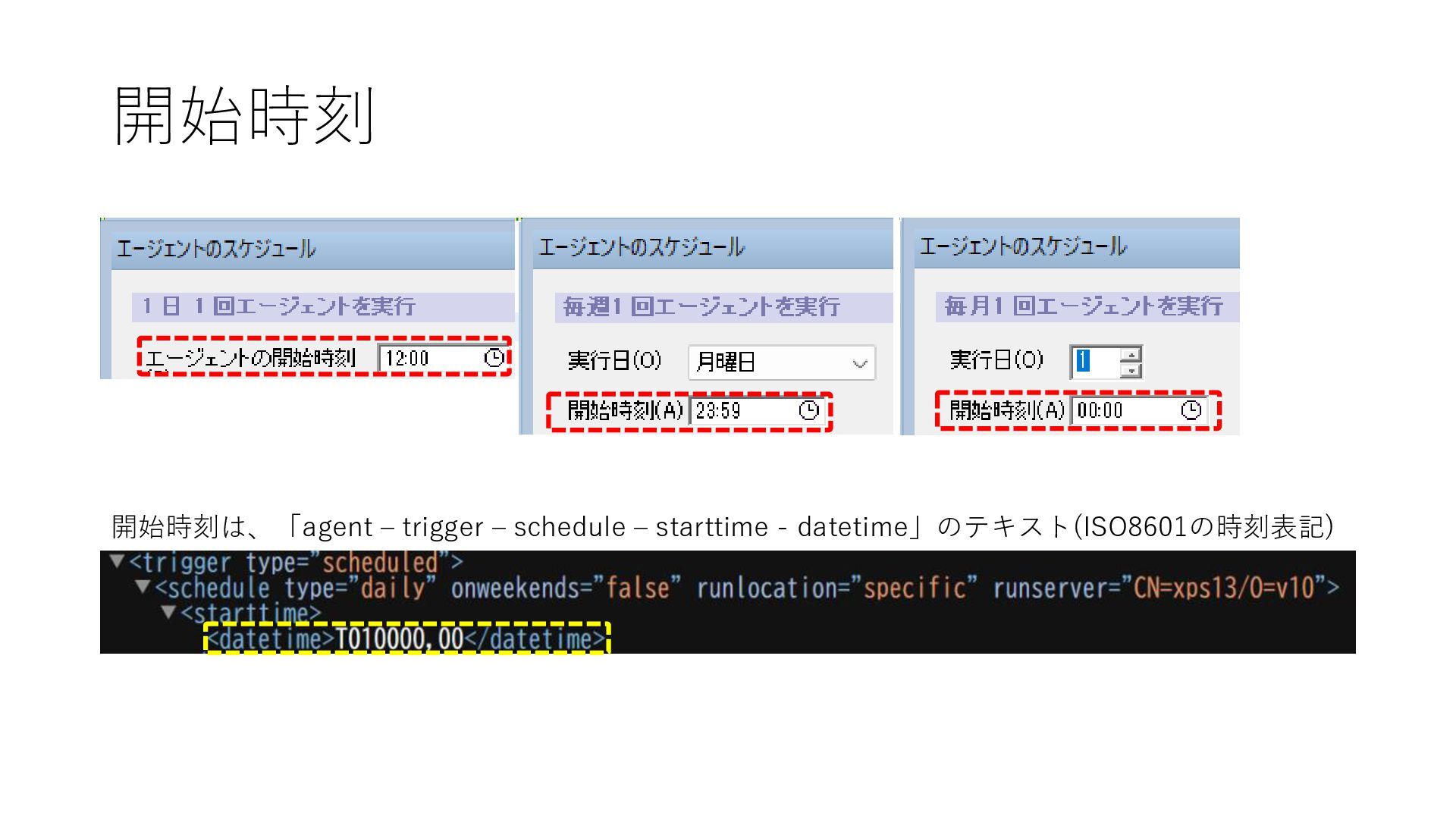Select the datetime T010000,00 element

pyautogui.click(x=406, y=639)
